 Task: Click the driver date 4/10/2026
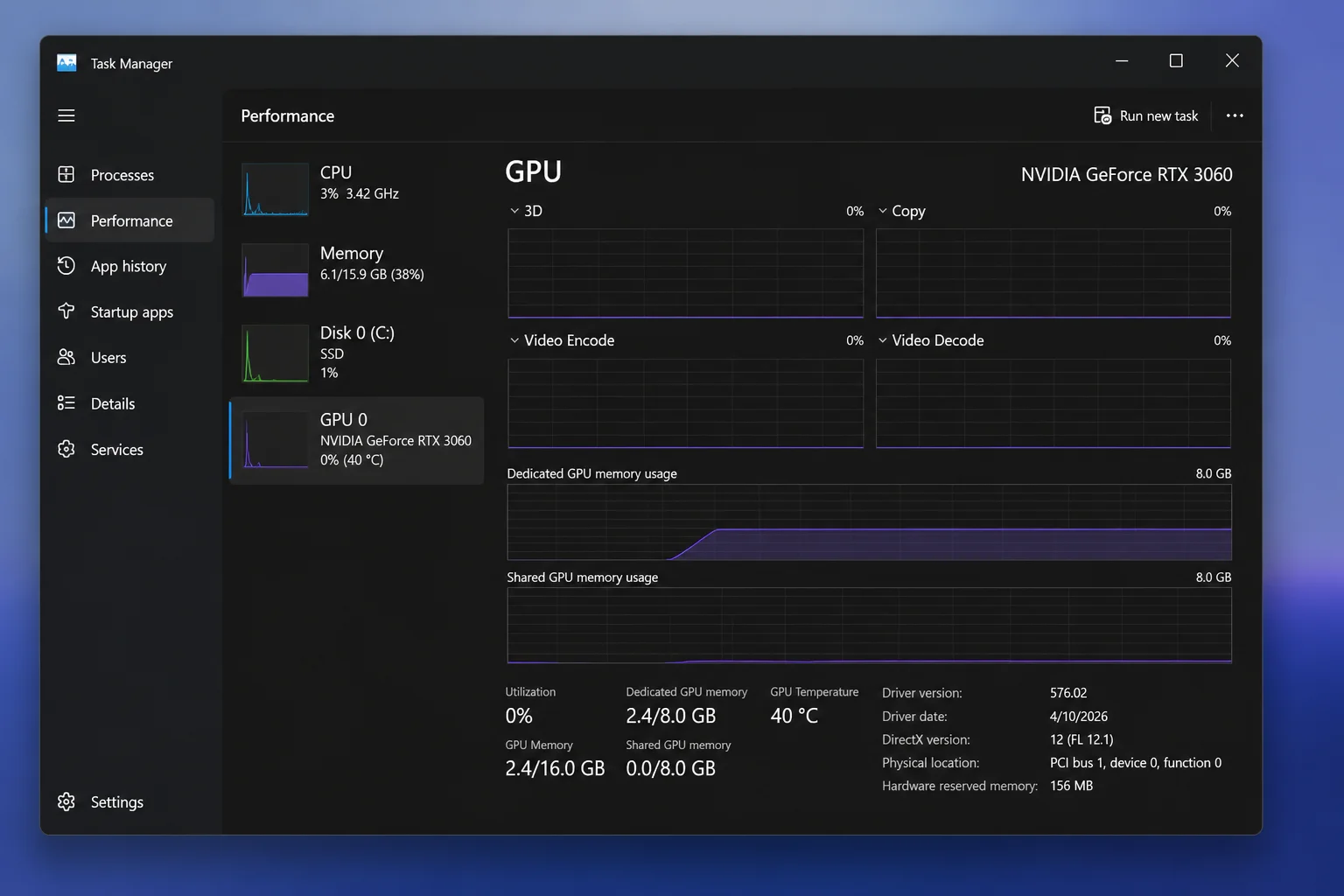click(x=1079, y=716)
